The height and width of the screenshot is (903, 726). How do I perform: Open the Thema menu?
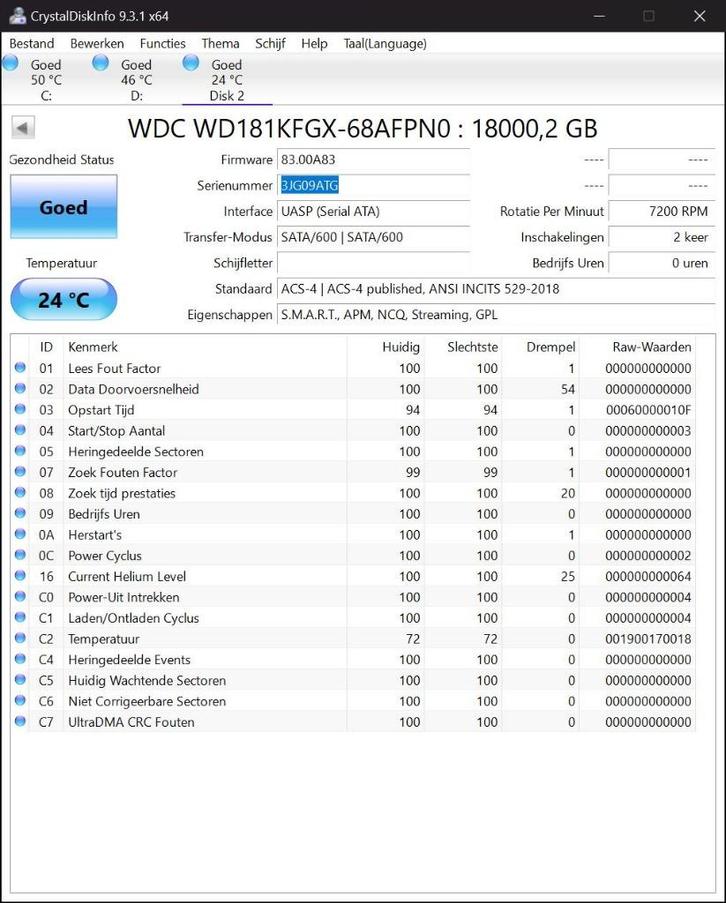click(x=220, y=44)
